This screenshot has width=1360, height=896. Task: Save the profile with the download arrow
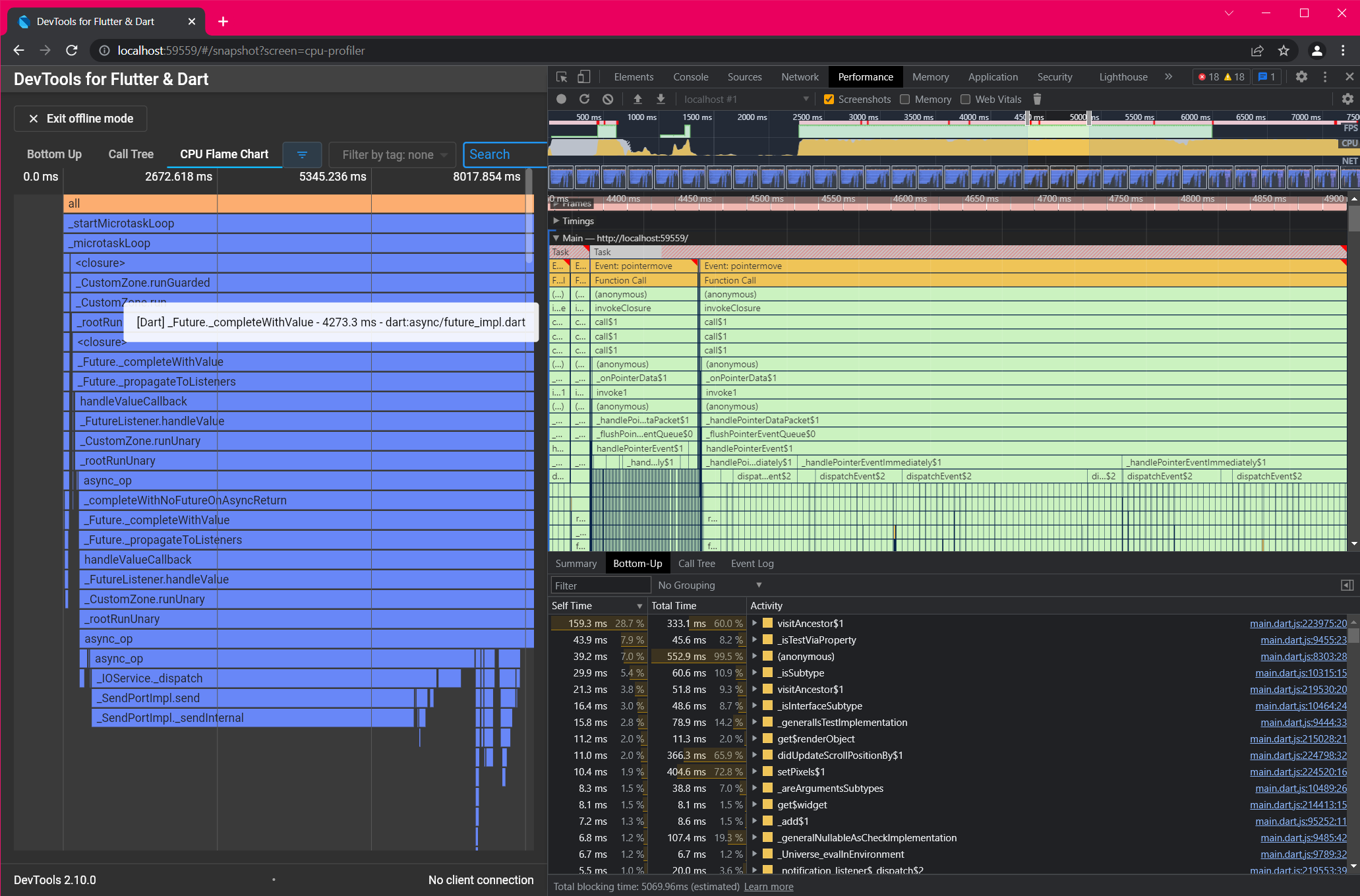click(661, 99)
